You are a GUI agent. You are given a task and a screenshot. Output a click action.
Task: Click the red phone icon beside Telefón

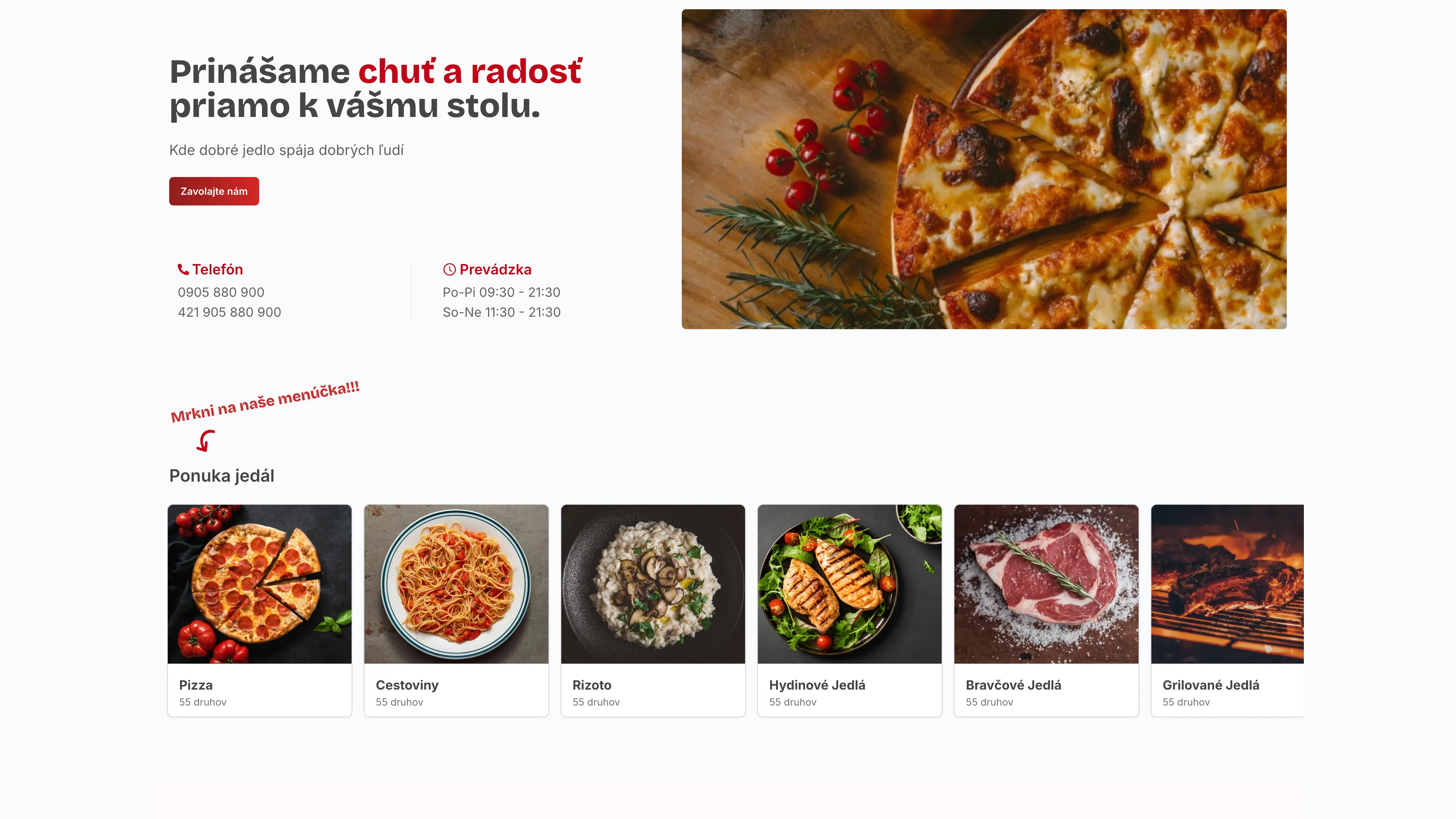(183, 269)
